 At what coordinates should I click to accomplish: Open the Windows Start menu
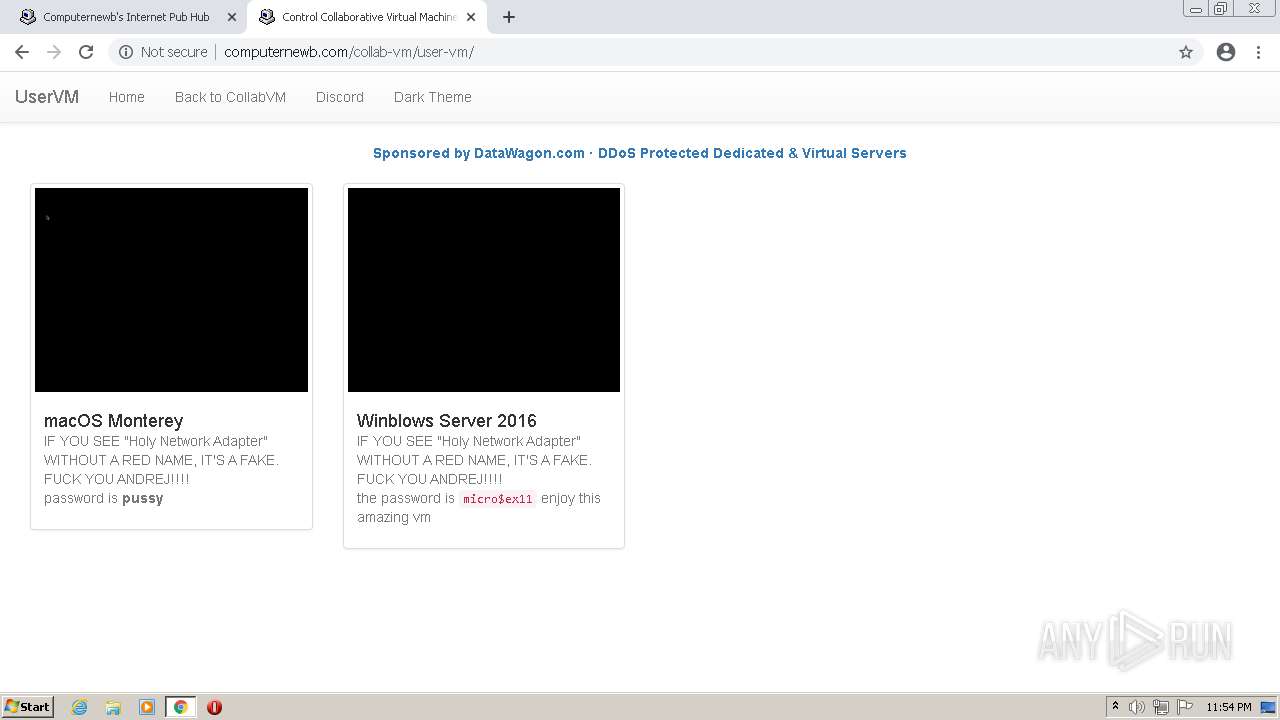pos(28,707)
